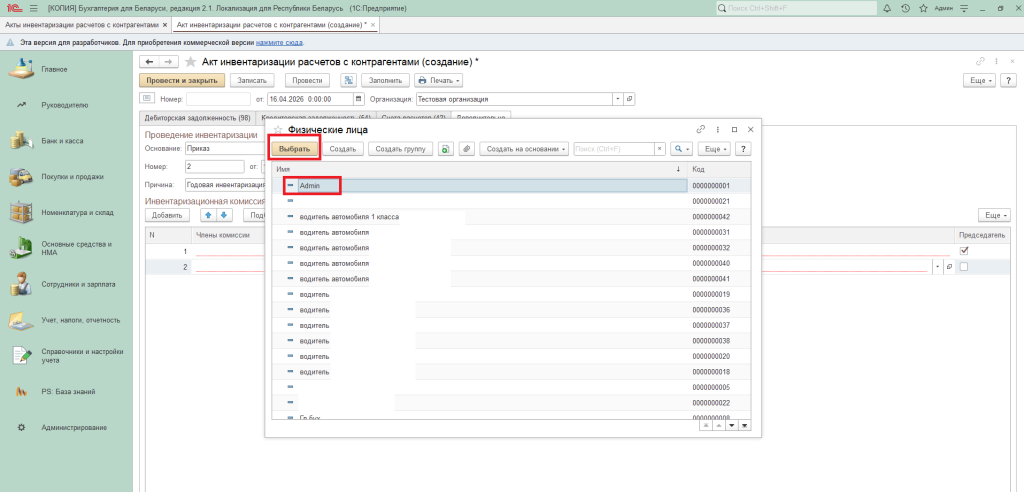1024x492 pixels.
Task: Click the help question mark in dialog
Action: point(743,149)
